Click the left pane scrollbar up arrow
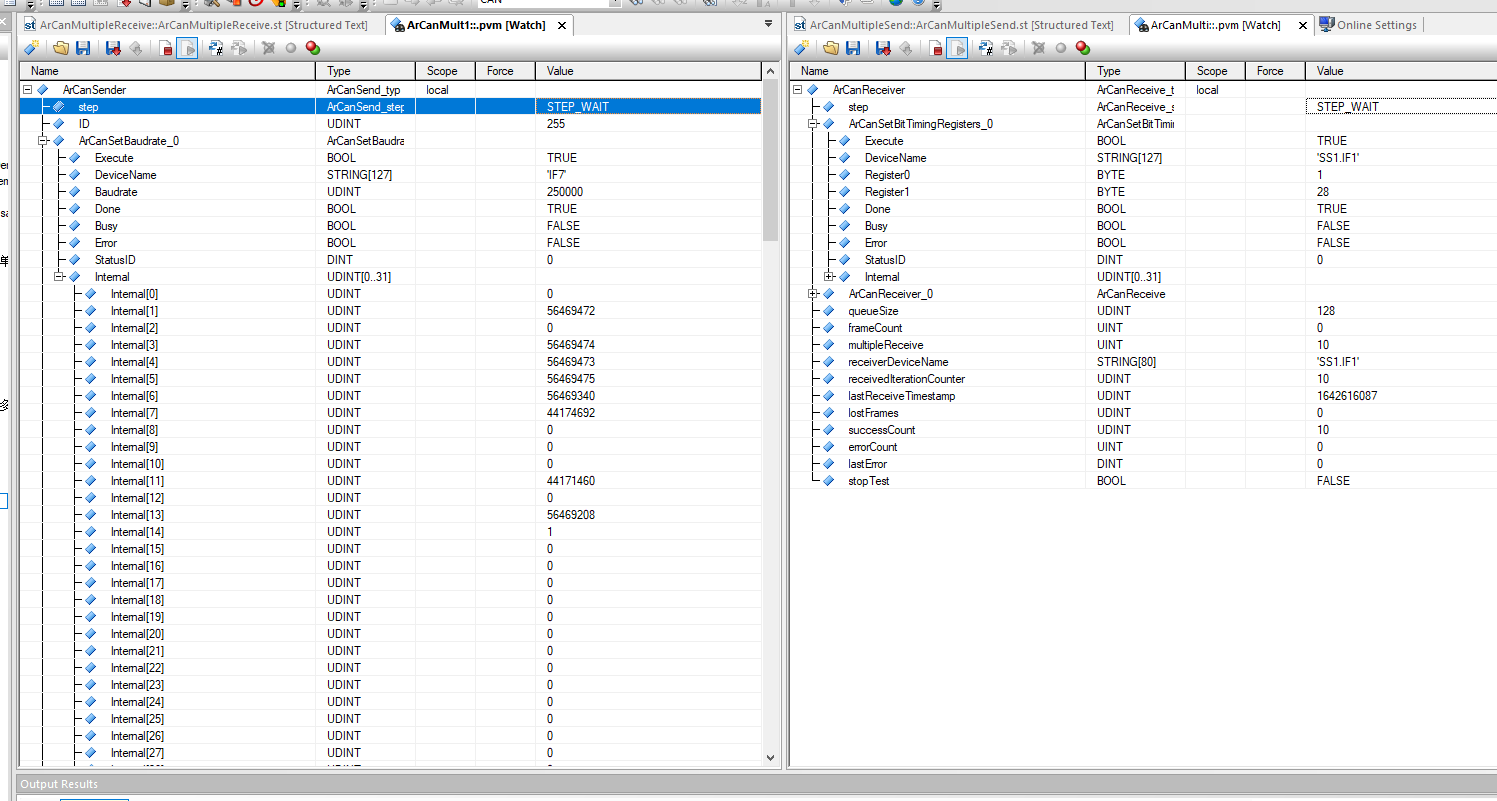Image resolution: width=1497 pixels, height=801 pixels. point(770,71)
